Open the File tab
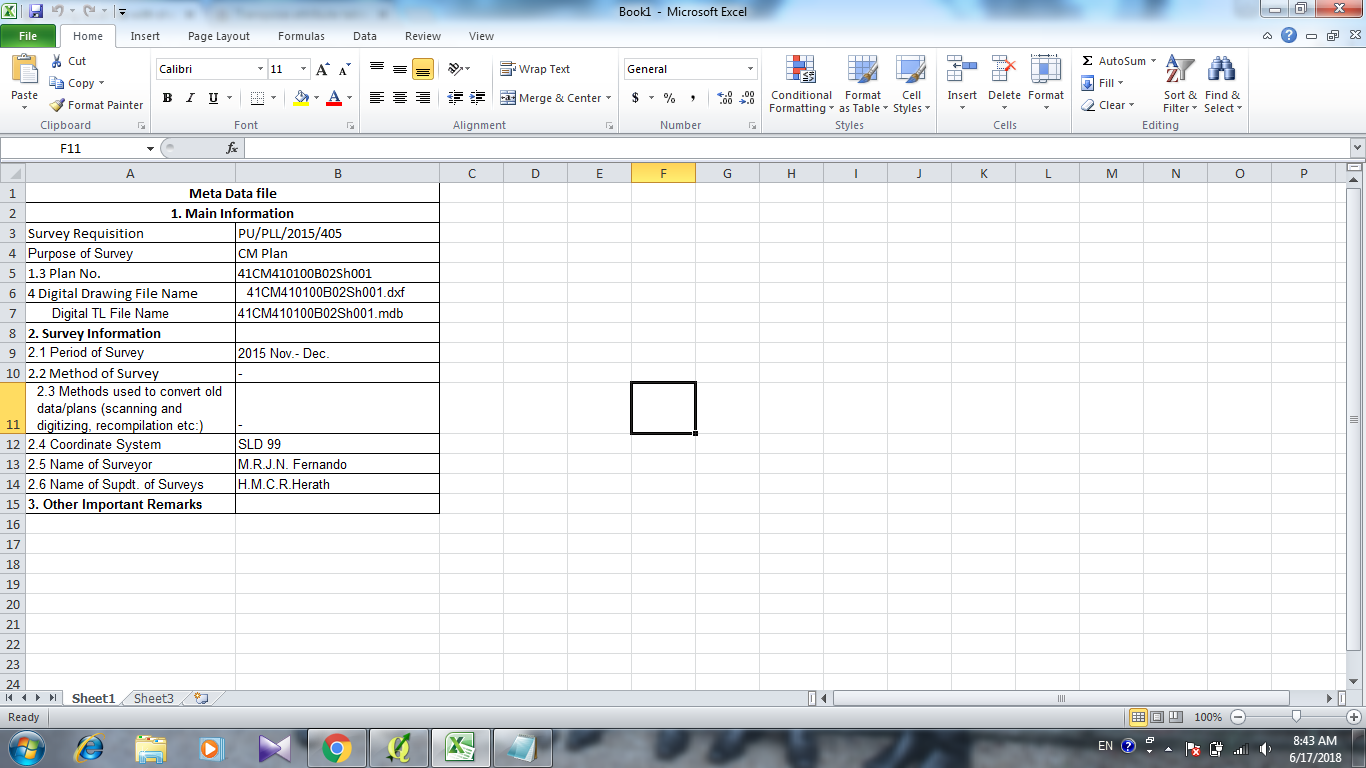Viewport: 1366px width, 768px height. 28,36
